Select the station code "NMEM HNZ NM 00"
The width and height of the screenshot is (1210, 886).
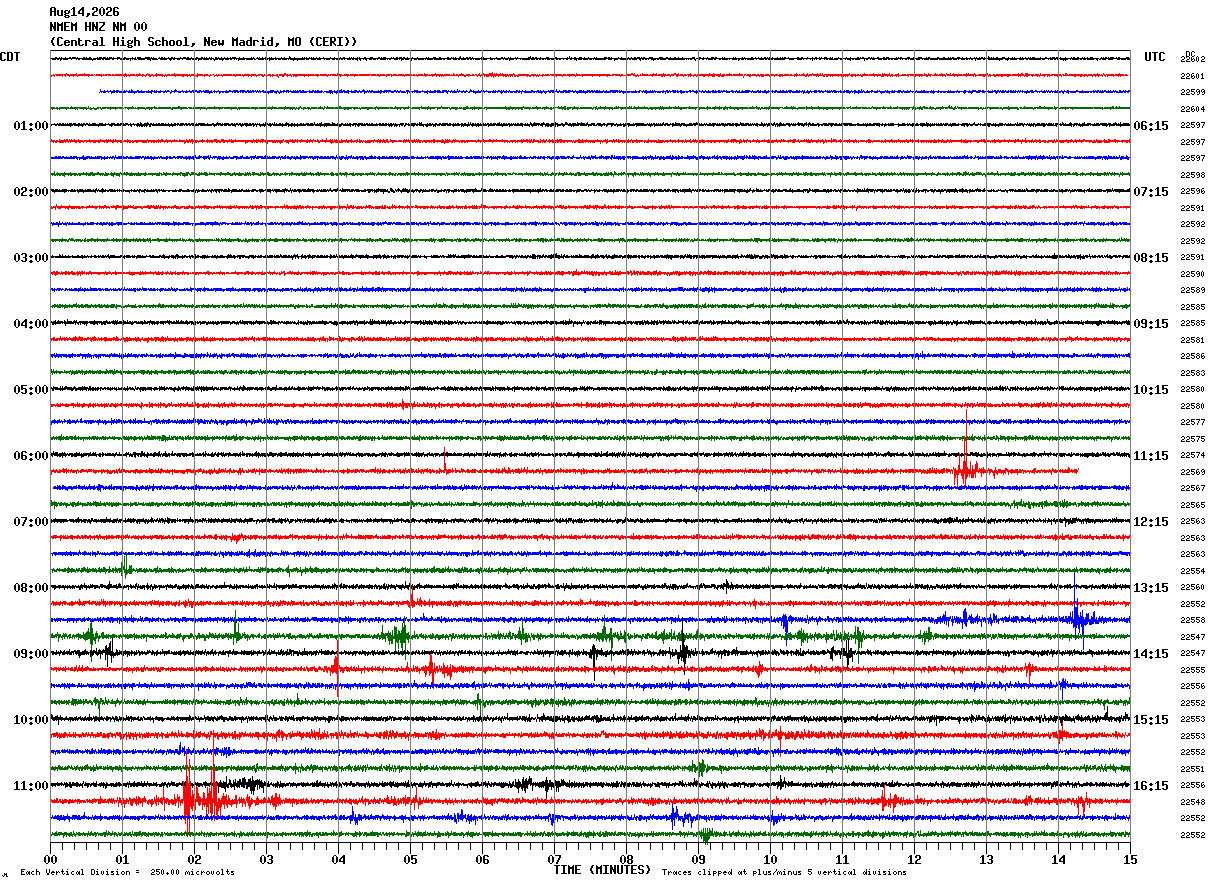tap(98, 27)
